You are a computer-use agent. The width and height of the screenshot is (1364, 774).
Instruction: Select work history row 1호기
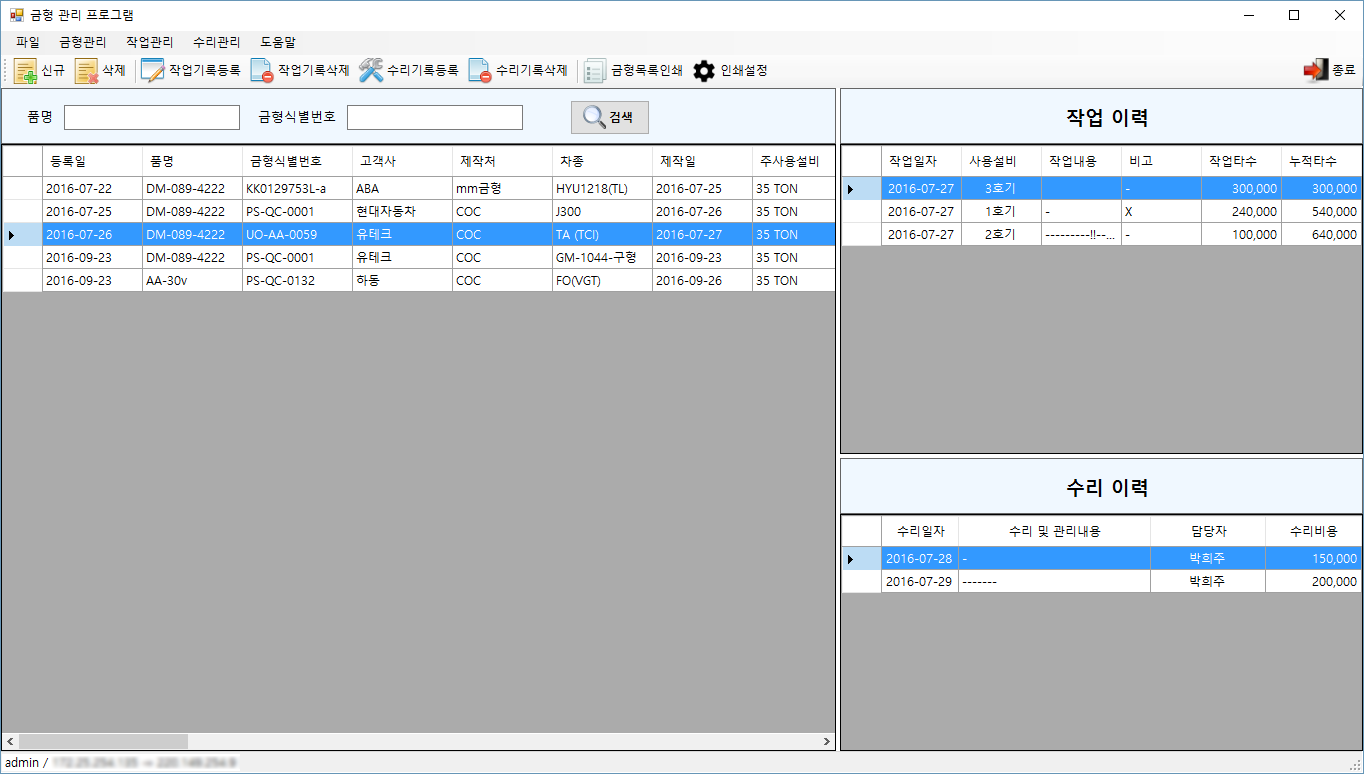1101,211
